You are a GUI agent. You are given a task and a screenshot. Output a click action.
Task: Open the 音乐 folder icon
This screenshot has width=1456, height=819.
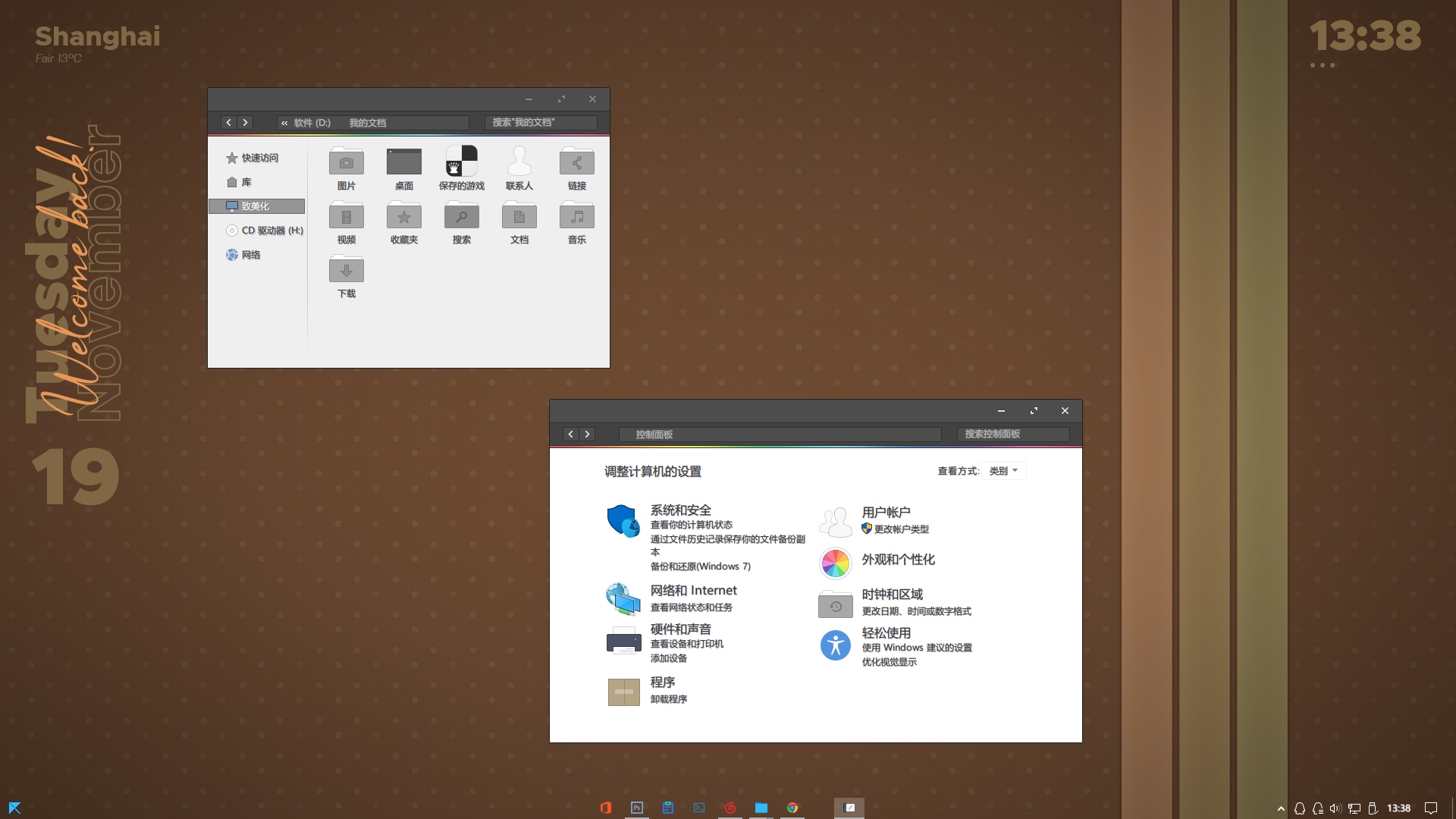(x=577, y=216)
